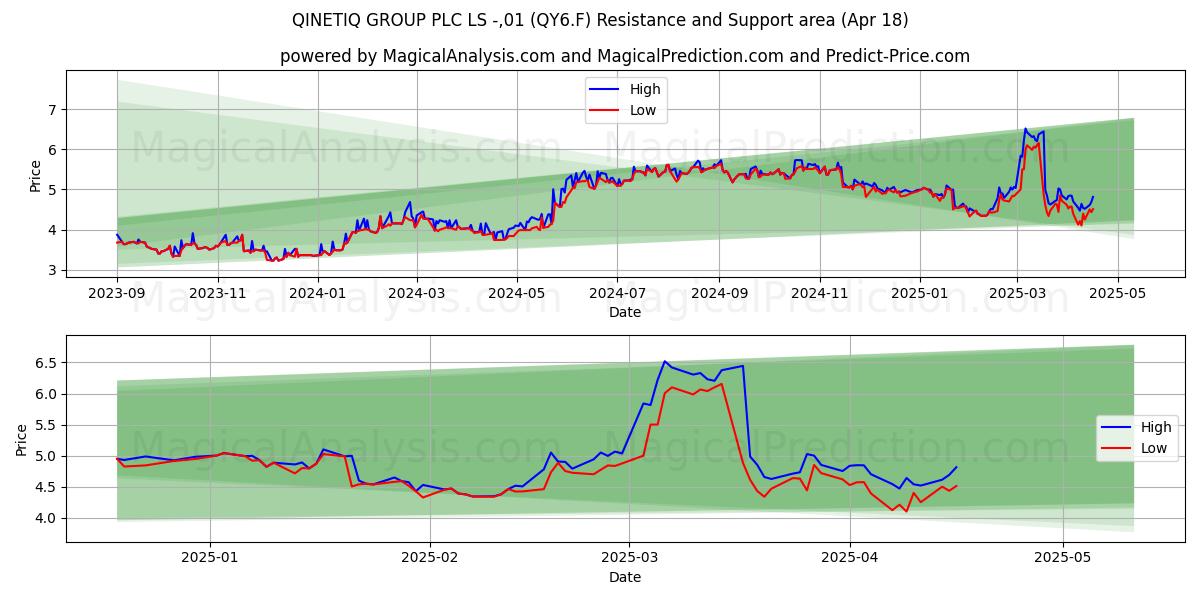This screenshot has width=1200, height=600.
Task: Click the '3' price tick on top chart
Action: 54,270
